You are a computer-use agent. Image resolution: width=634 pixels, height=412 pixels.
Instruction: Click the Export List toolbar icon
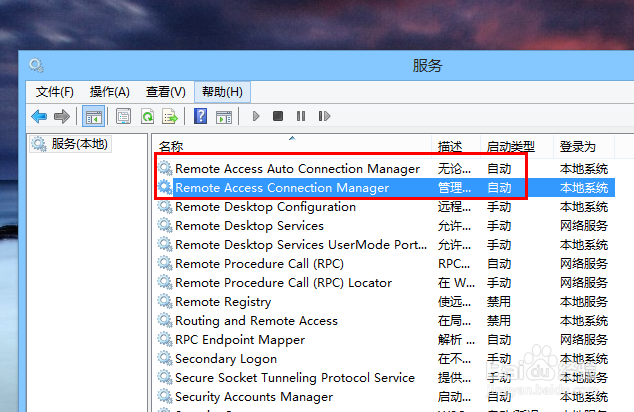(170, 116)
